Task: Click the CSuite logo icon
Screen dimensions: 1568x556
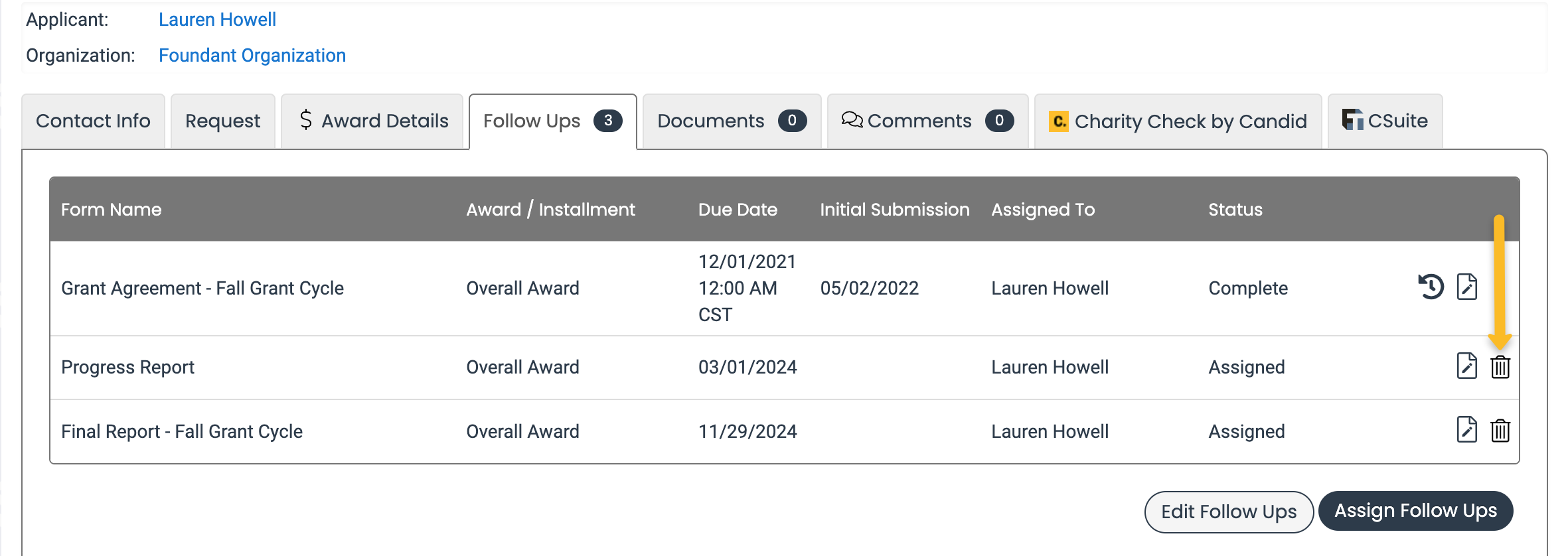Action: (1352, 120)
